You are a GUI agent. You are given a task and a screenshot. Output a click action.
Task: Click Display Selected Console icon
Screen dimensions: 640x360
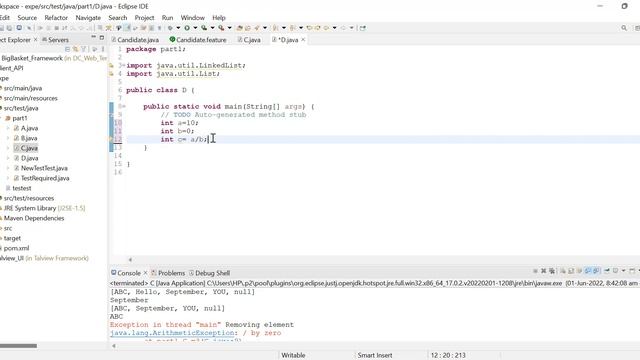click(616, 271)
